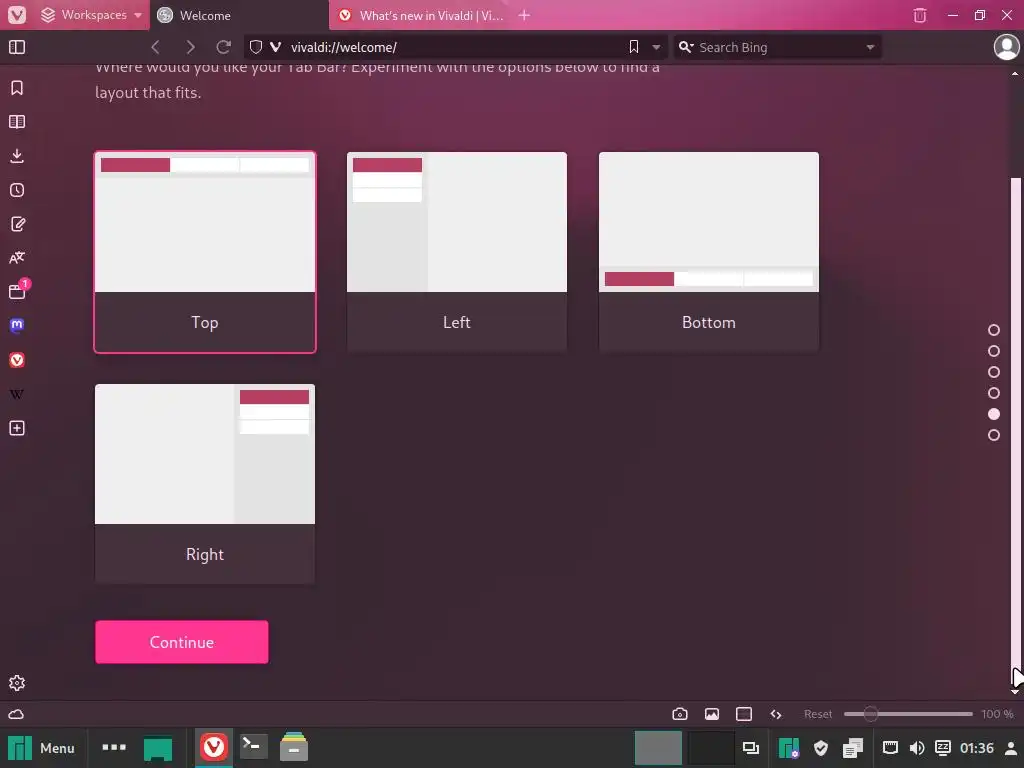
Task: Show desktop with the green taskbar icon
Action: (158, 748)
